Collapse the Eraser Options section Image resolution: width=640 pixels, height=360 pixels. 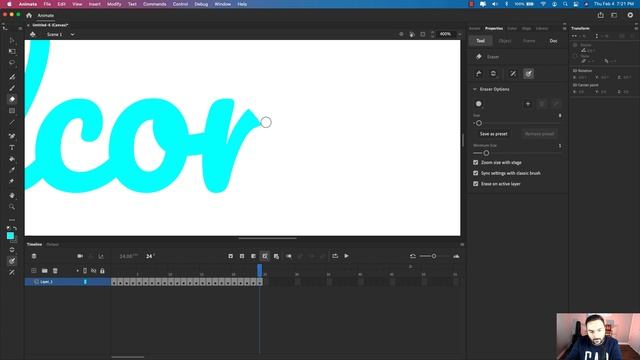click(x=475, y=89)
